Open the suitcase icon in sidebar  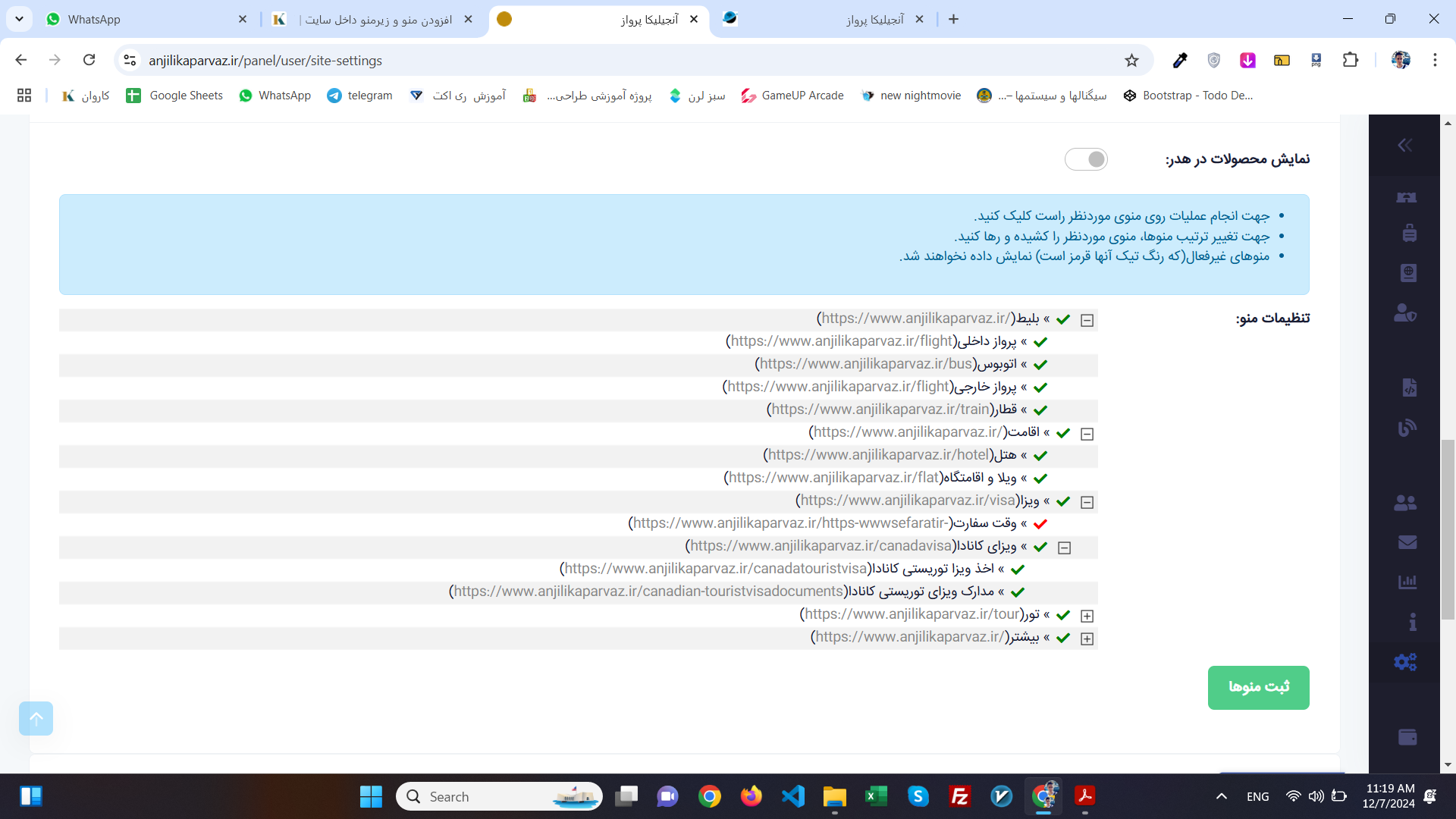tap(1409, 233)
